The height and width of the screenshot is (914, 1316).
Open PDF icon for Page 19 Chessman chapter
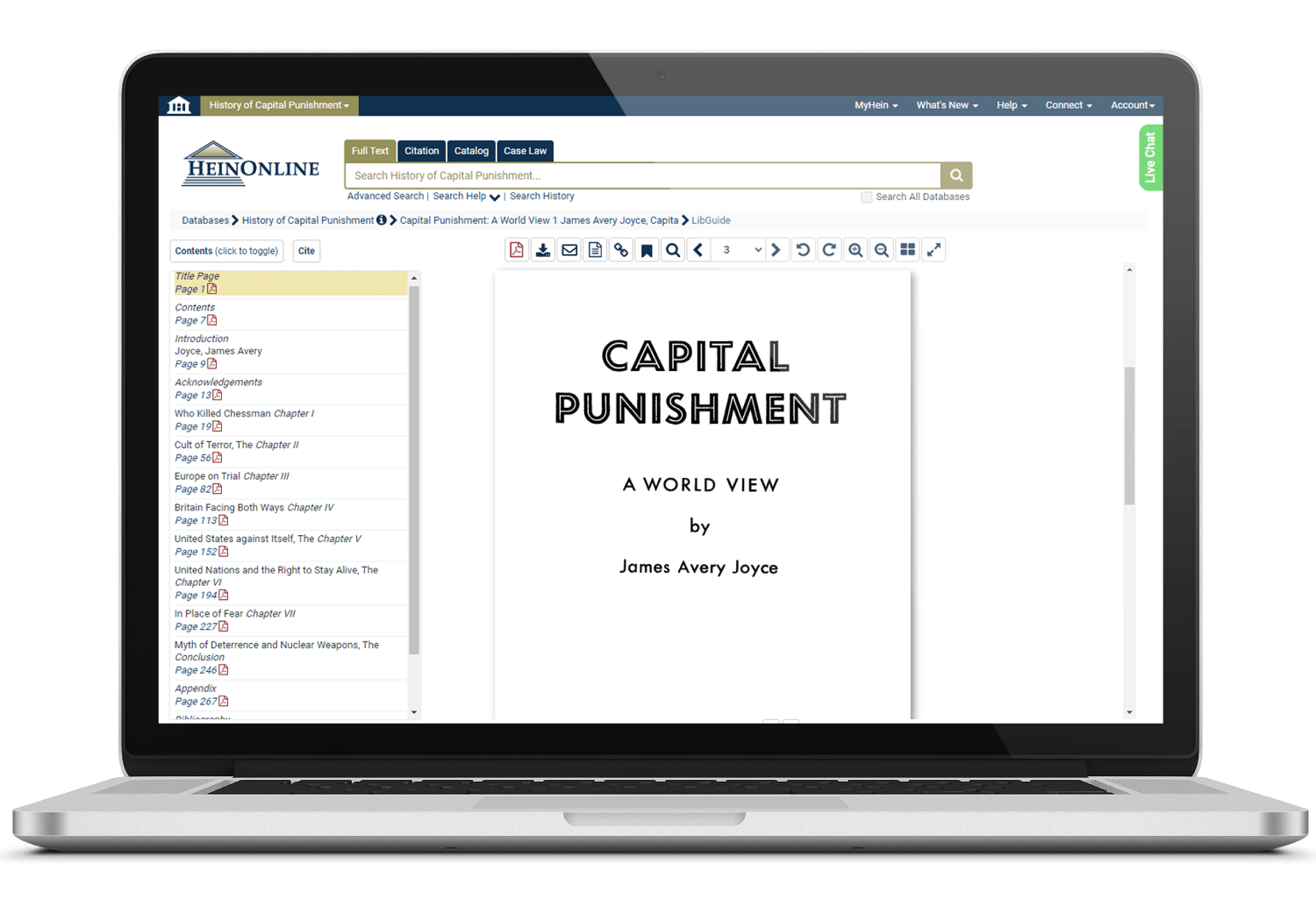[x=218, y=426]
